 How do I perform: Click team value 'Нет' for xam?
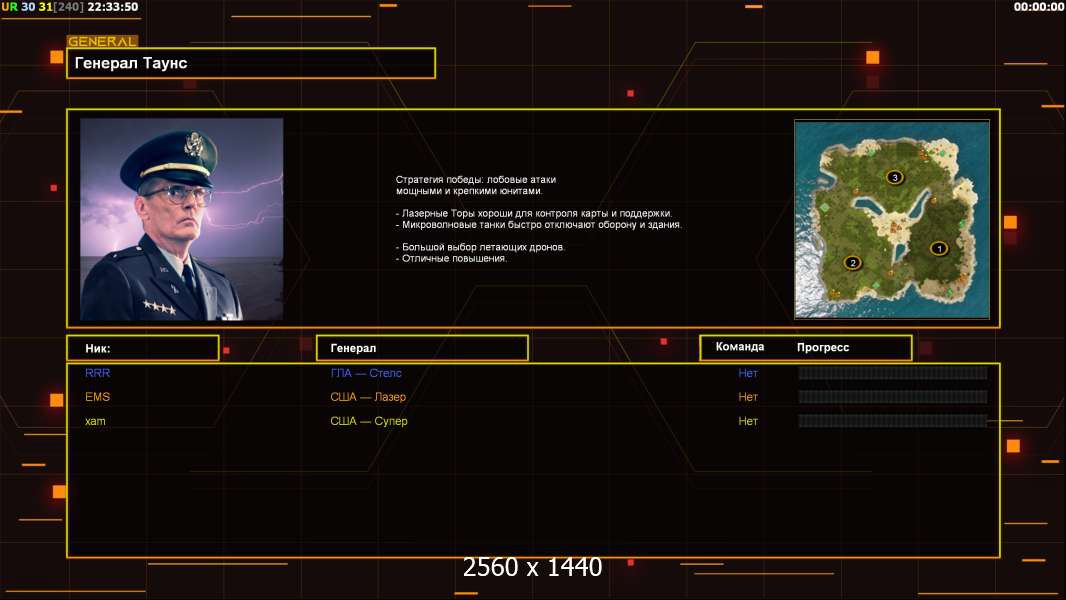pyautogui.click(x=748, y=421)
